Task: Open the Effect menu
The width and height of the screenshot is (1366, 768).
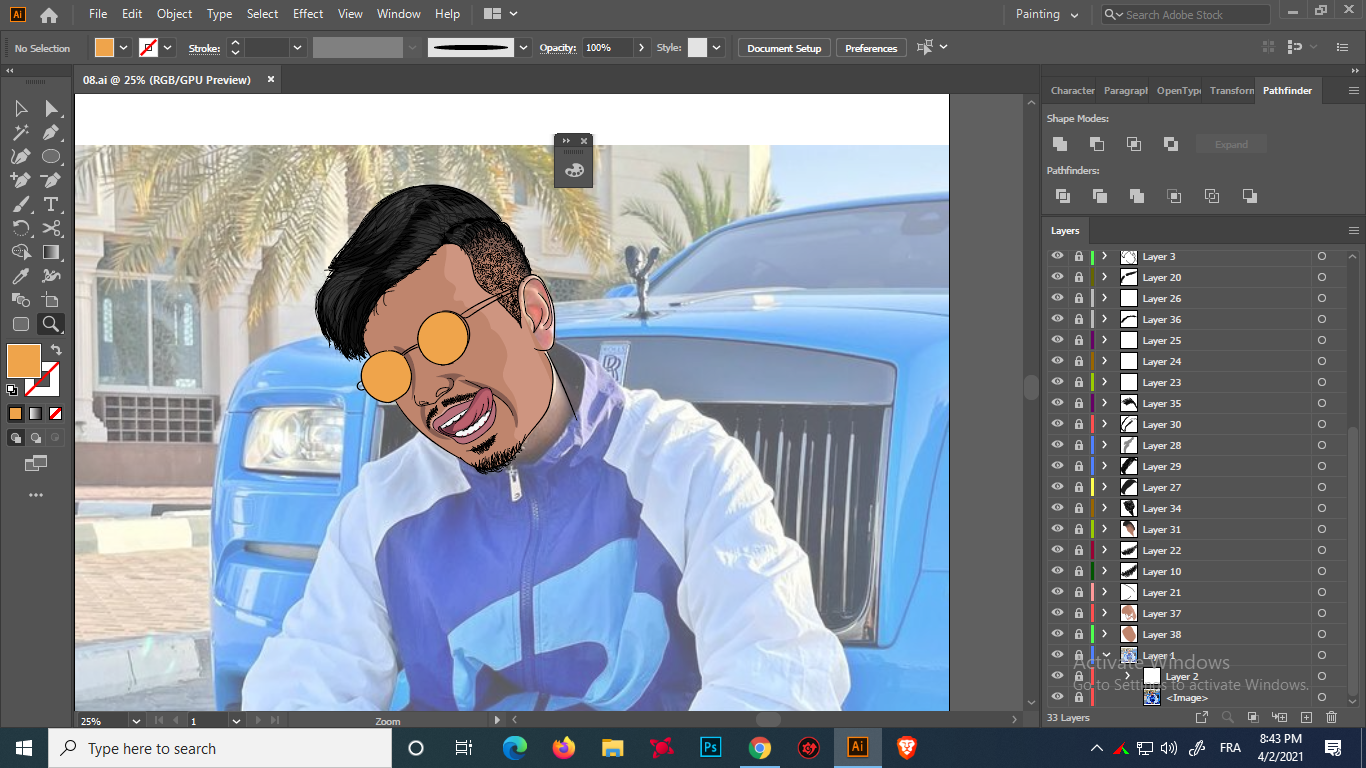Action: (x=308, y=14)
